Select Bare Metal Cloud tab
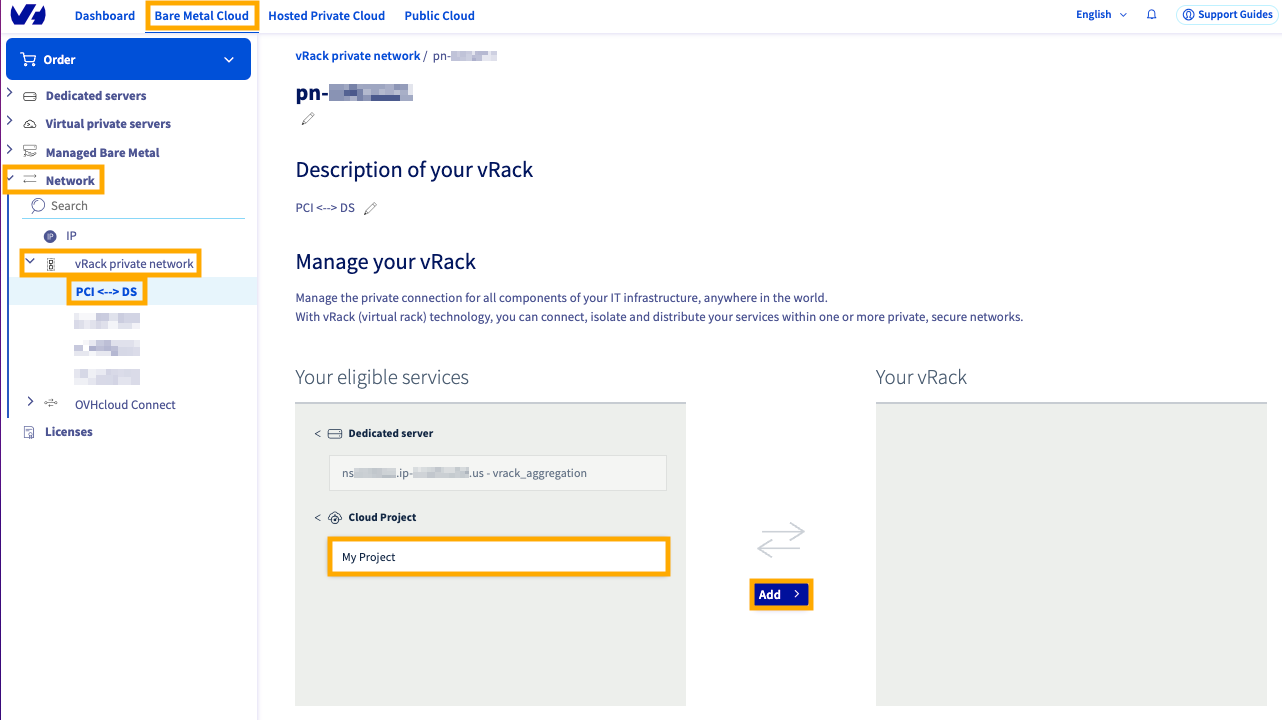This screenshot has width=1282, height=720. pyautogui.click(x=202, y=16)
